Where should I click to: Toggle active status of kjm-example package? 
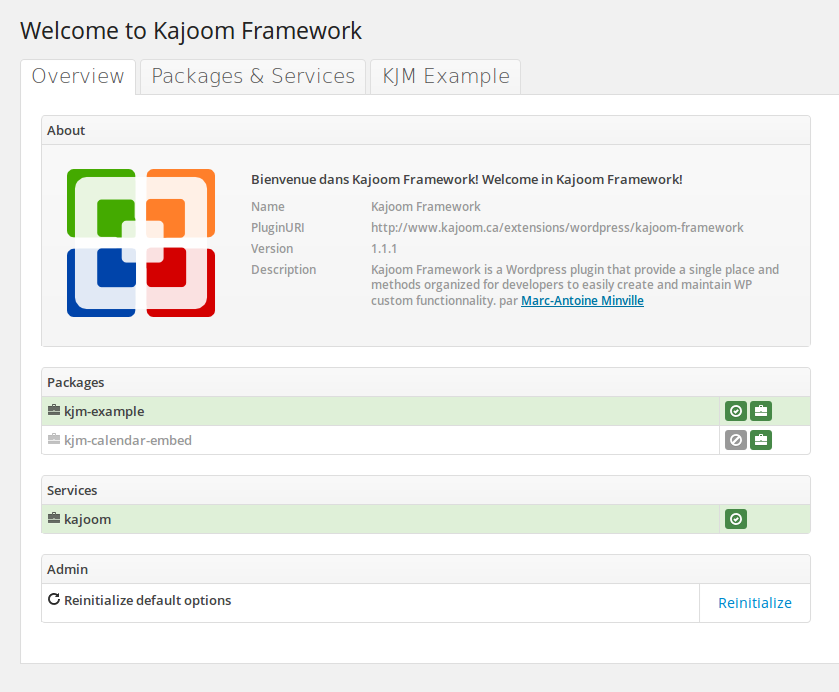click(736, 411)
